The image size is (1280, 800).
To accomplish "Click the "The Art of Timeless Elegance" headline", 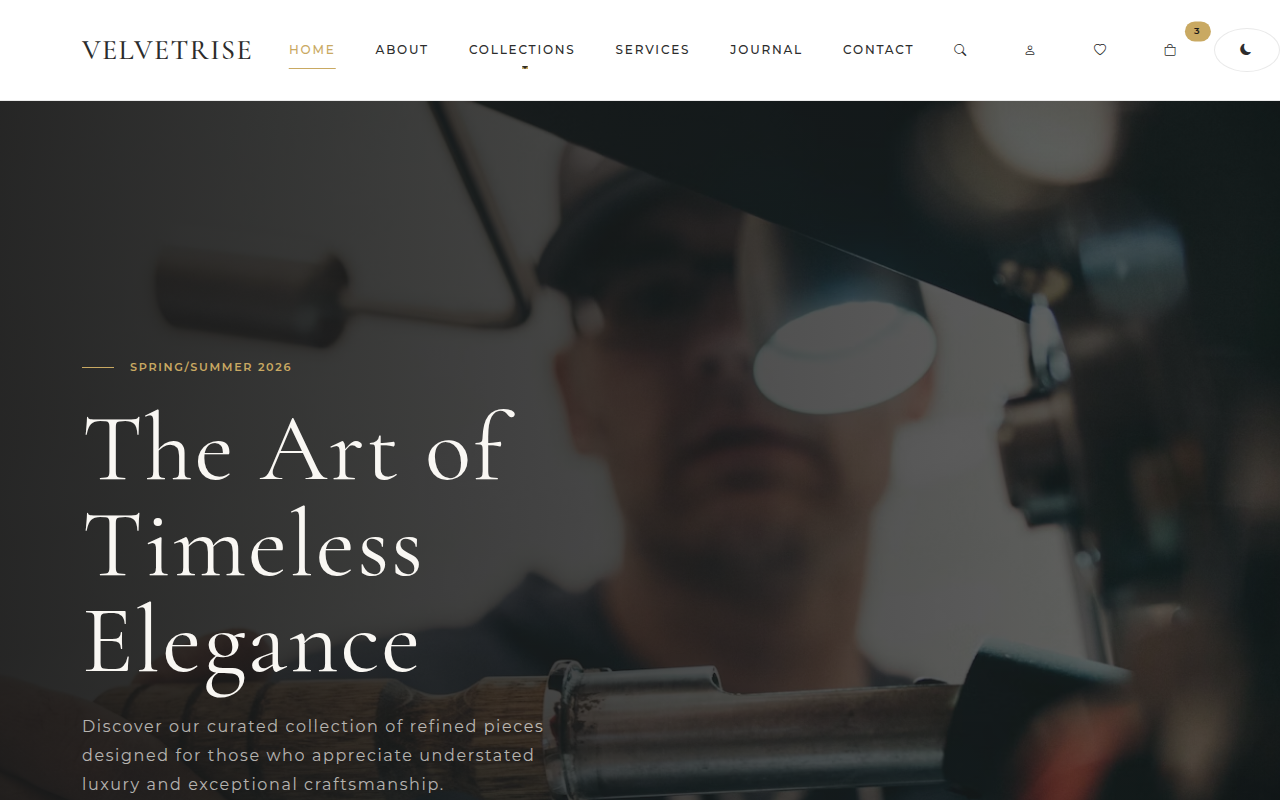I will point(298,545).
